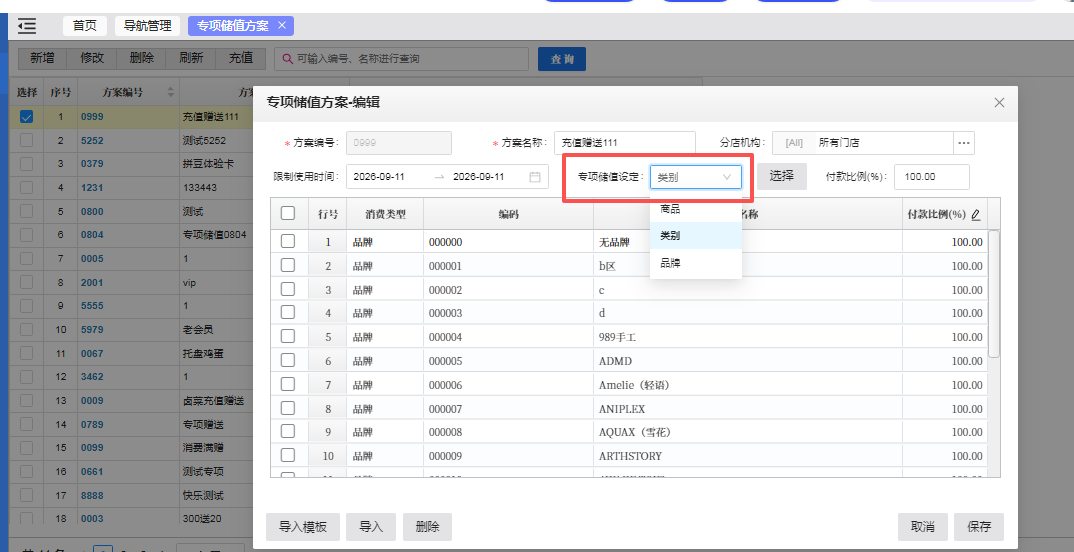The width and height of the screenshot is (1074, 552).
Task: Click the 000003 code cell
Action: 509,313
